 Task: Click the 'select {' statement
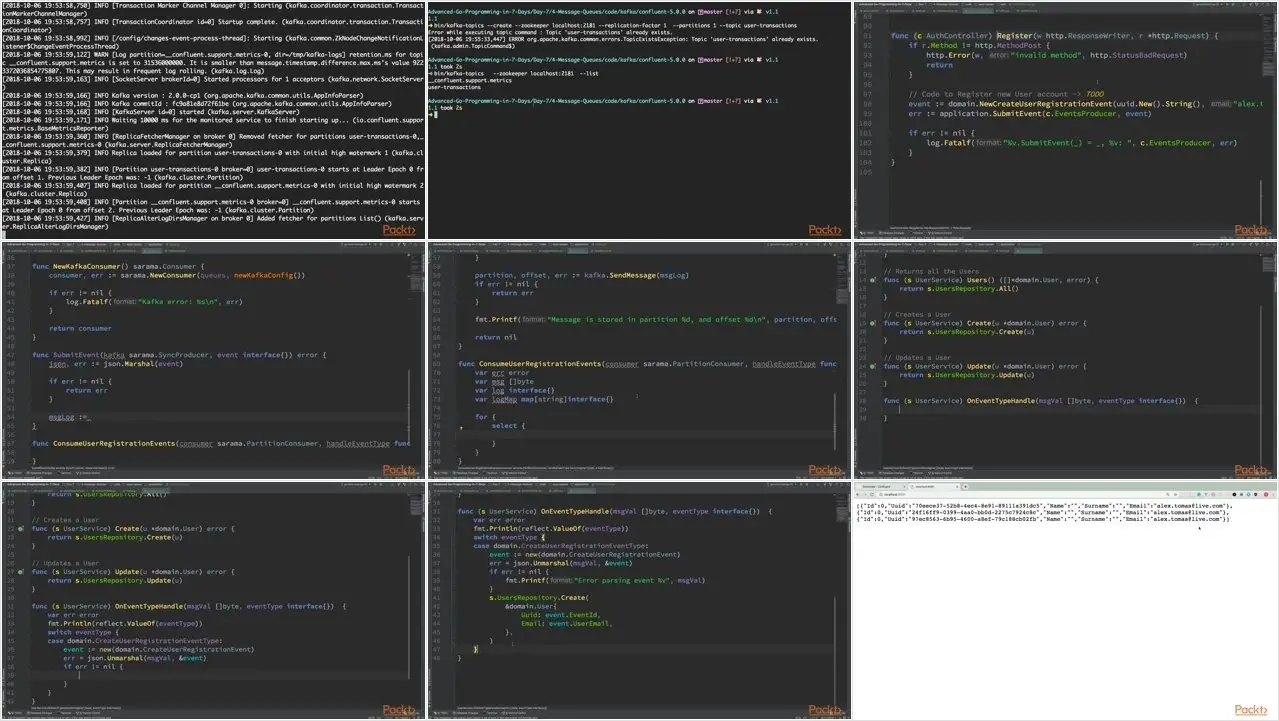pos(507,426)
